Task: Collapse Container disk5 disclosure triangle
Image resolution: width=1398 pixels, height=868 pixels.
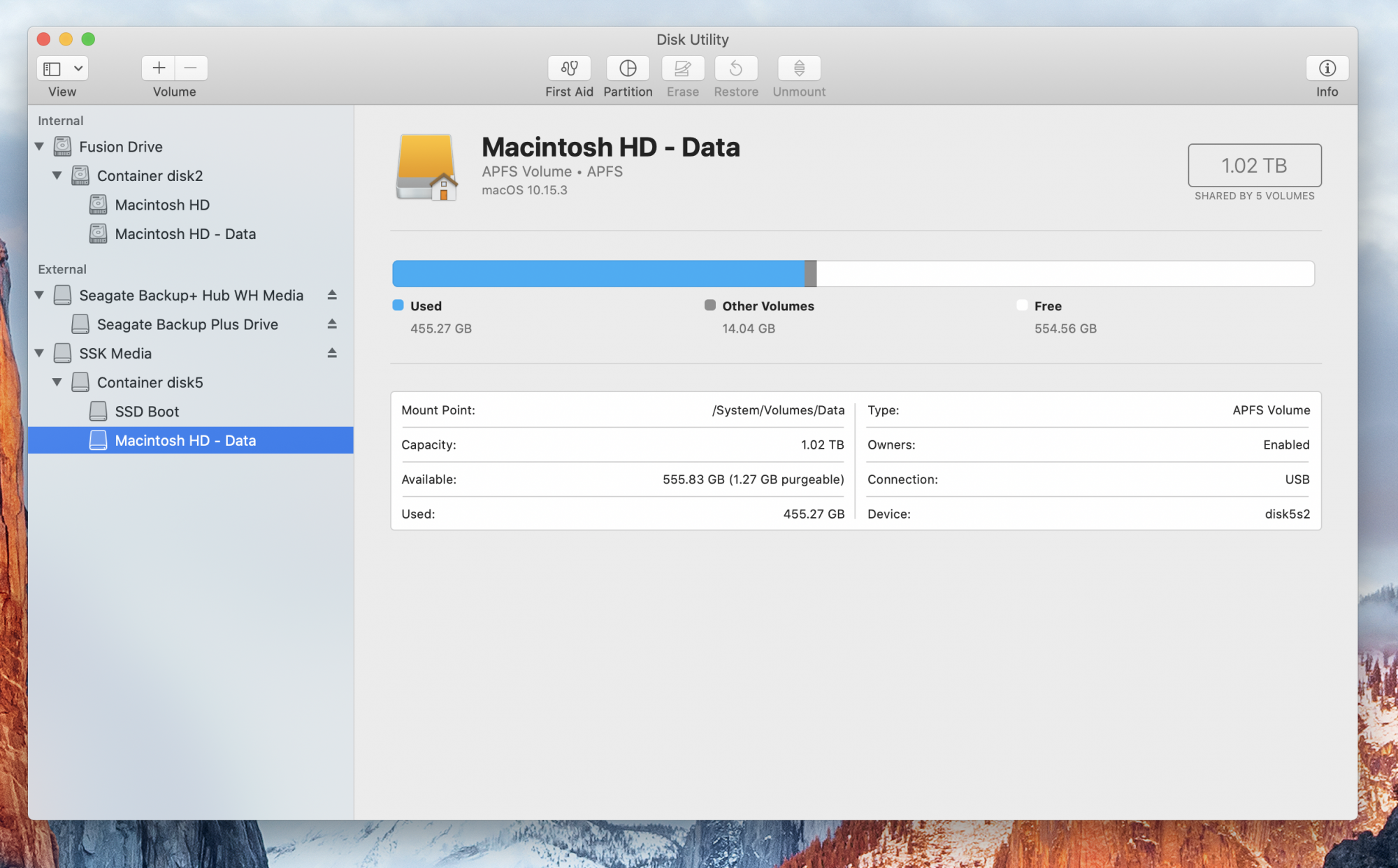Action: pyautogui.click(x=57, y=382)
